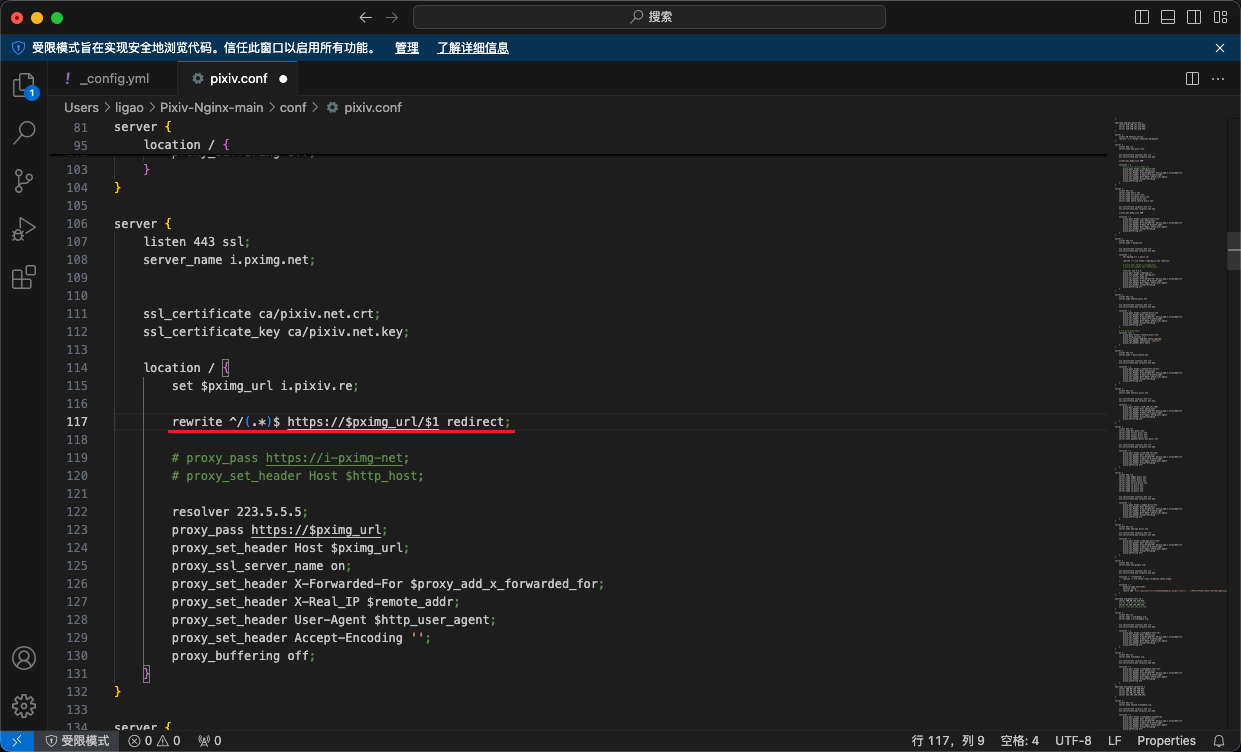Open the customize layout icon
Image resolution: width=1241 pixels, height=752 pixels.
(1220, 17)
